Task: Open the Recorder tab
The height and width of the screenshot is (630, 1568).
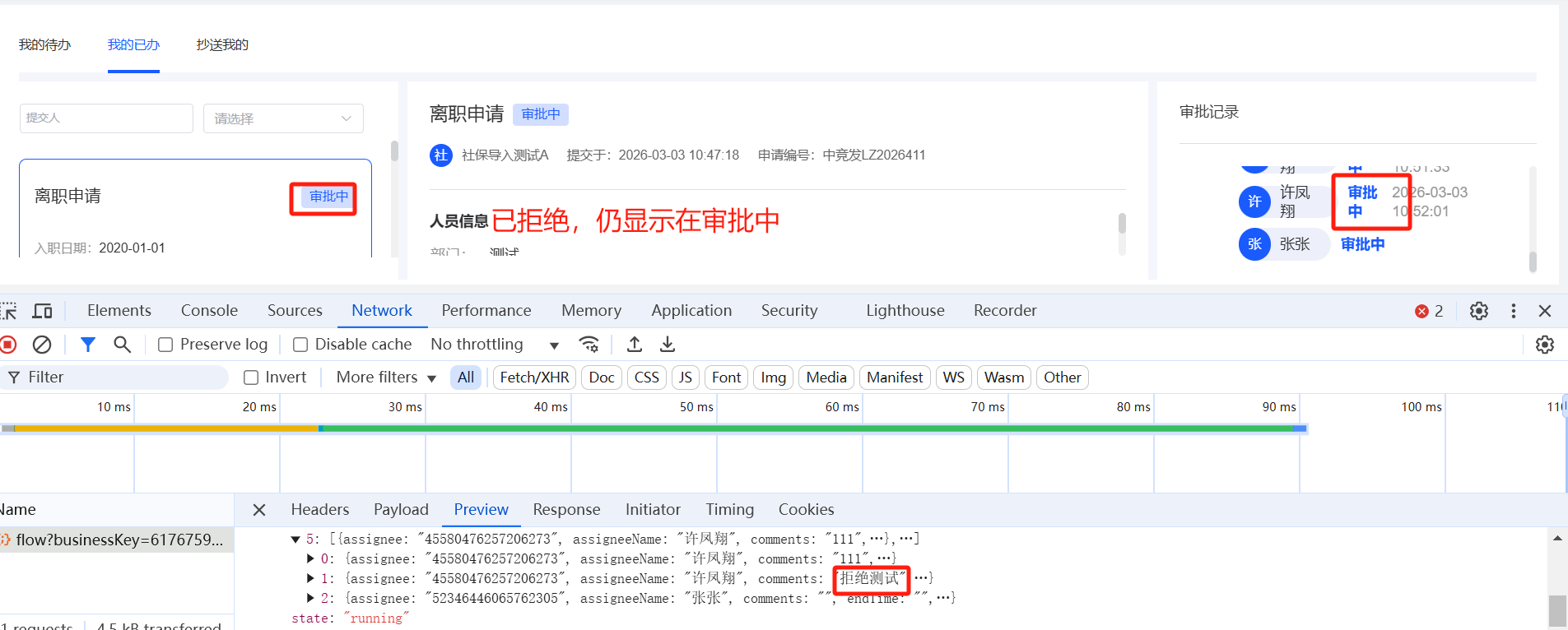Action: coord(1005,311)
